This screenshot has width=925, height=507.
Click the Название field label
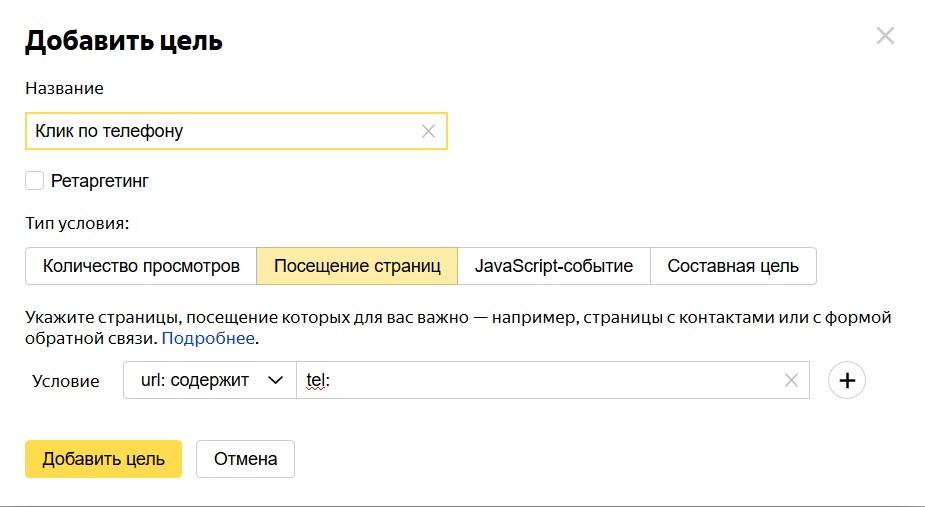click(64, 88)
